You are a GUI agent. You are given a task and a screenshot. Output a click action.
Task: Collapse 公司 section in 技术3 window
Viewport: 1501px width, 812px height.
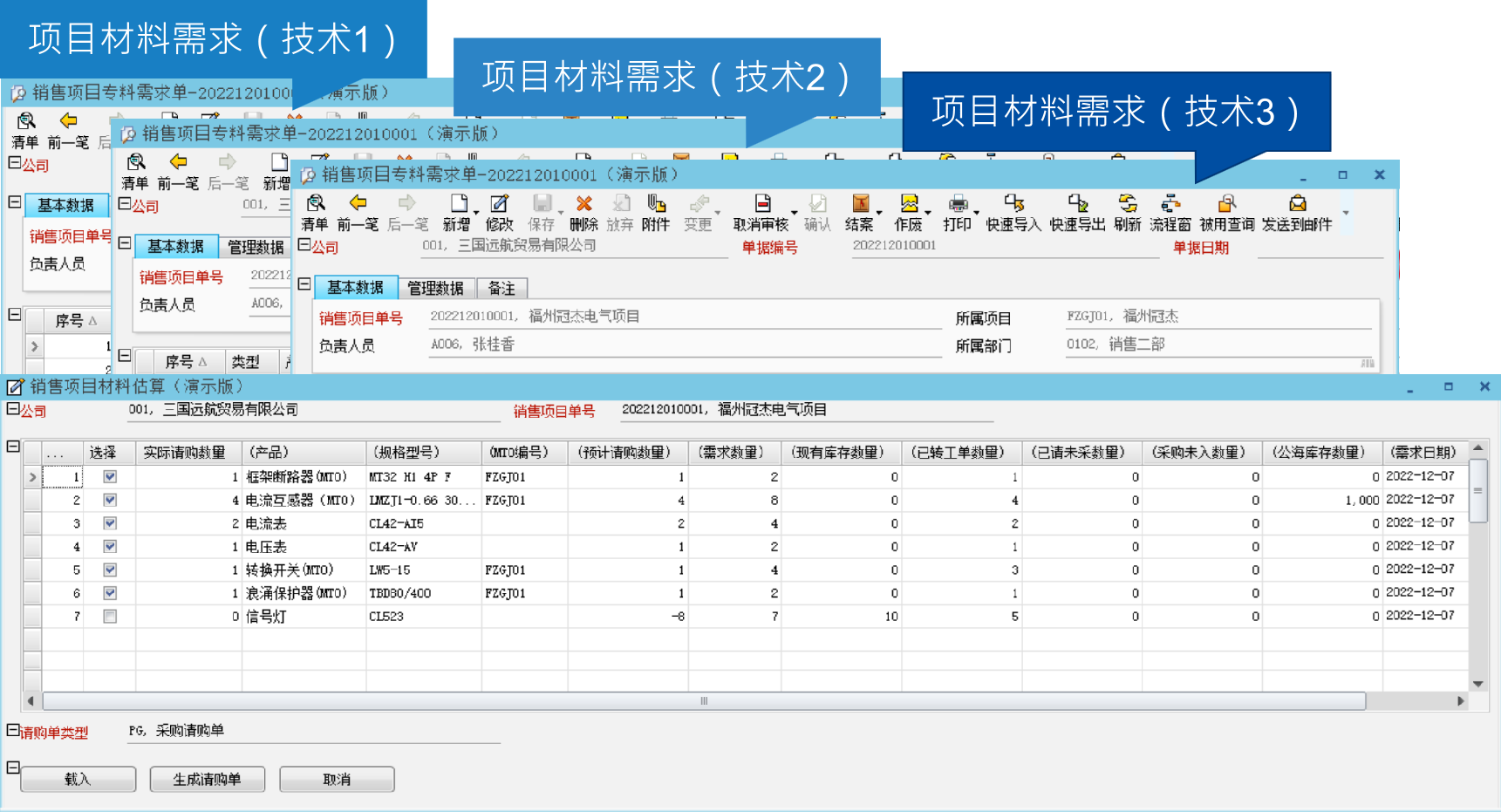tap(304, 245)
